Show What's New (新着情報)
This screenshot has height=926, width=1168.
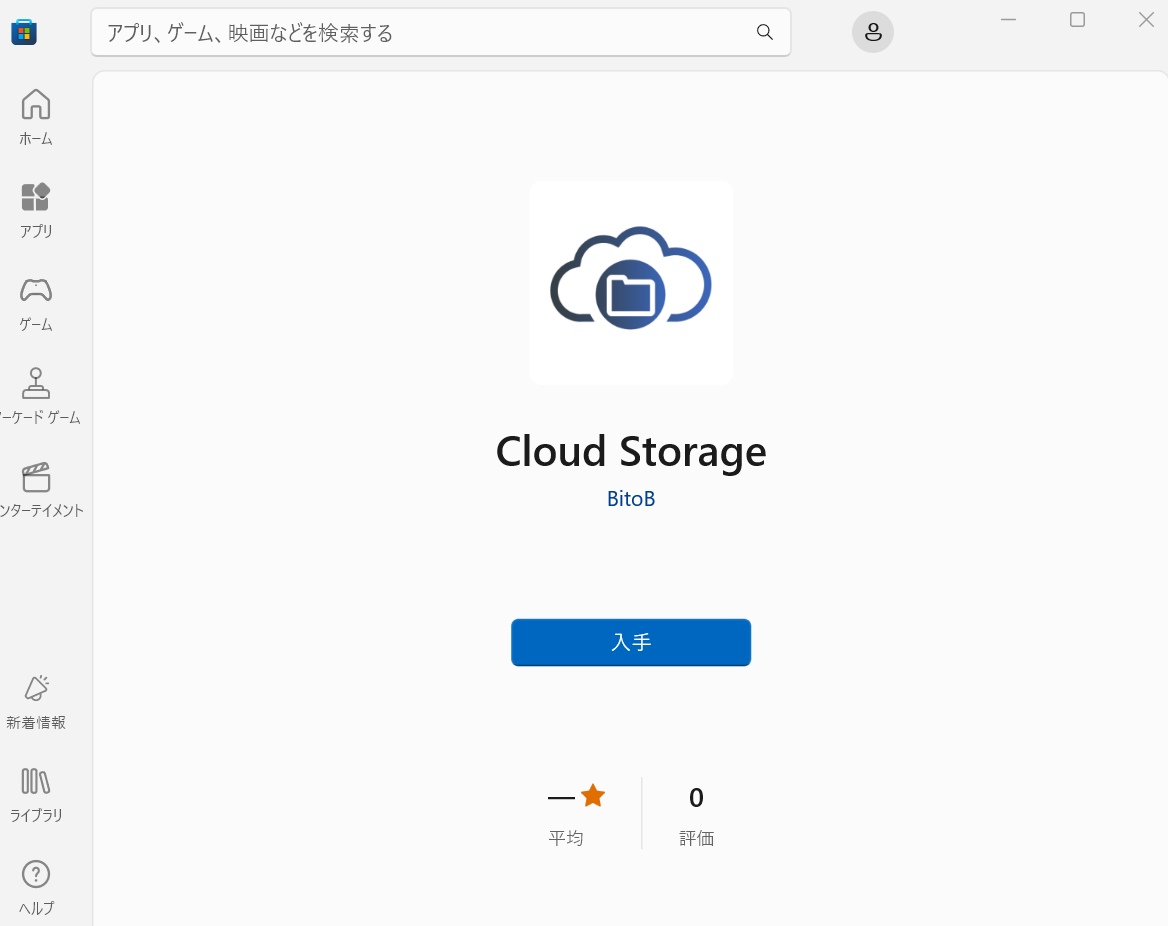[x=36, y=702]
